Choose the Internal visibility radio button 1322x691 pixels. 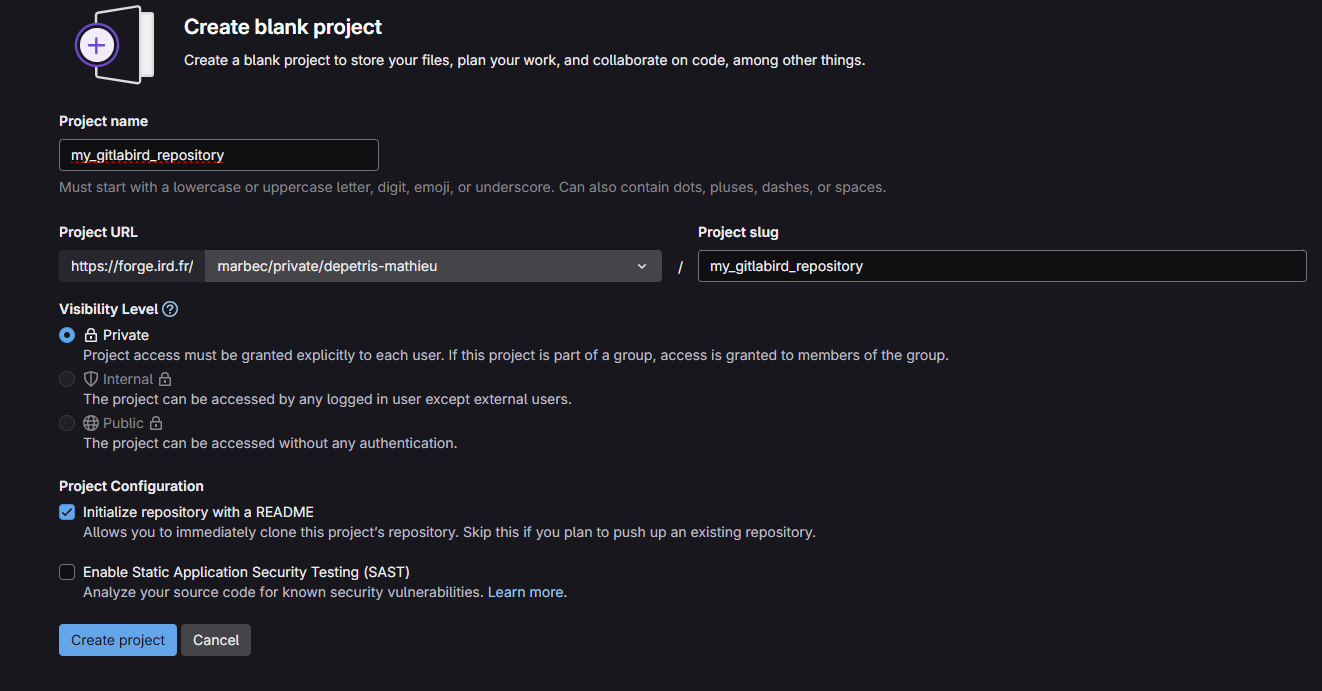tap(67, 379)
